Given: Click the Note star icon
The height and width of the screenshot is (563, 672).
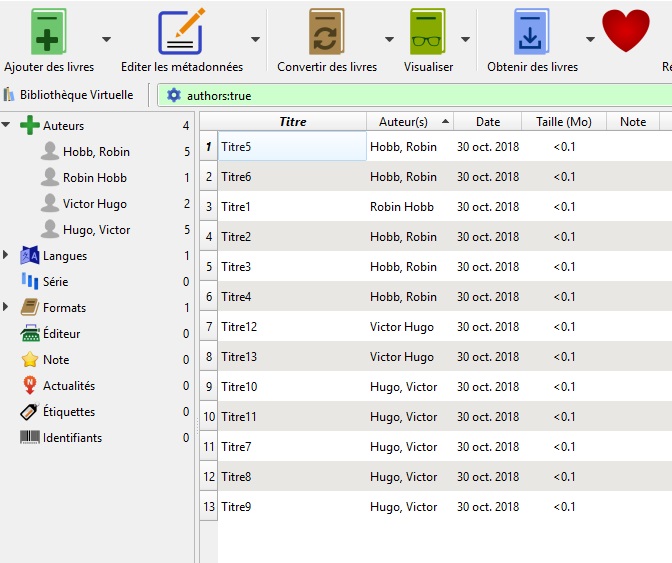Looking at the screenshot, I should (x=30, y=359).
